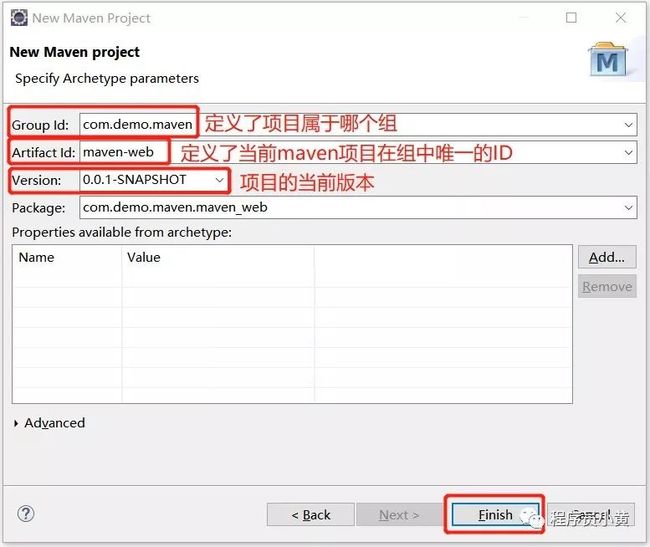The image size is (650, 547).
Task: Click into the Artifact Id field
Action: tap(358, 152)
